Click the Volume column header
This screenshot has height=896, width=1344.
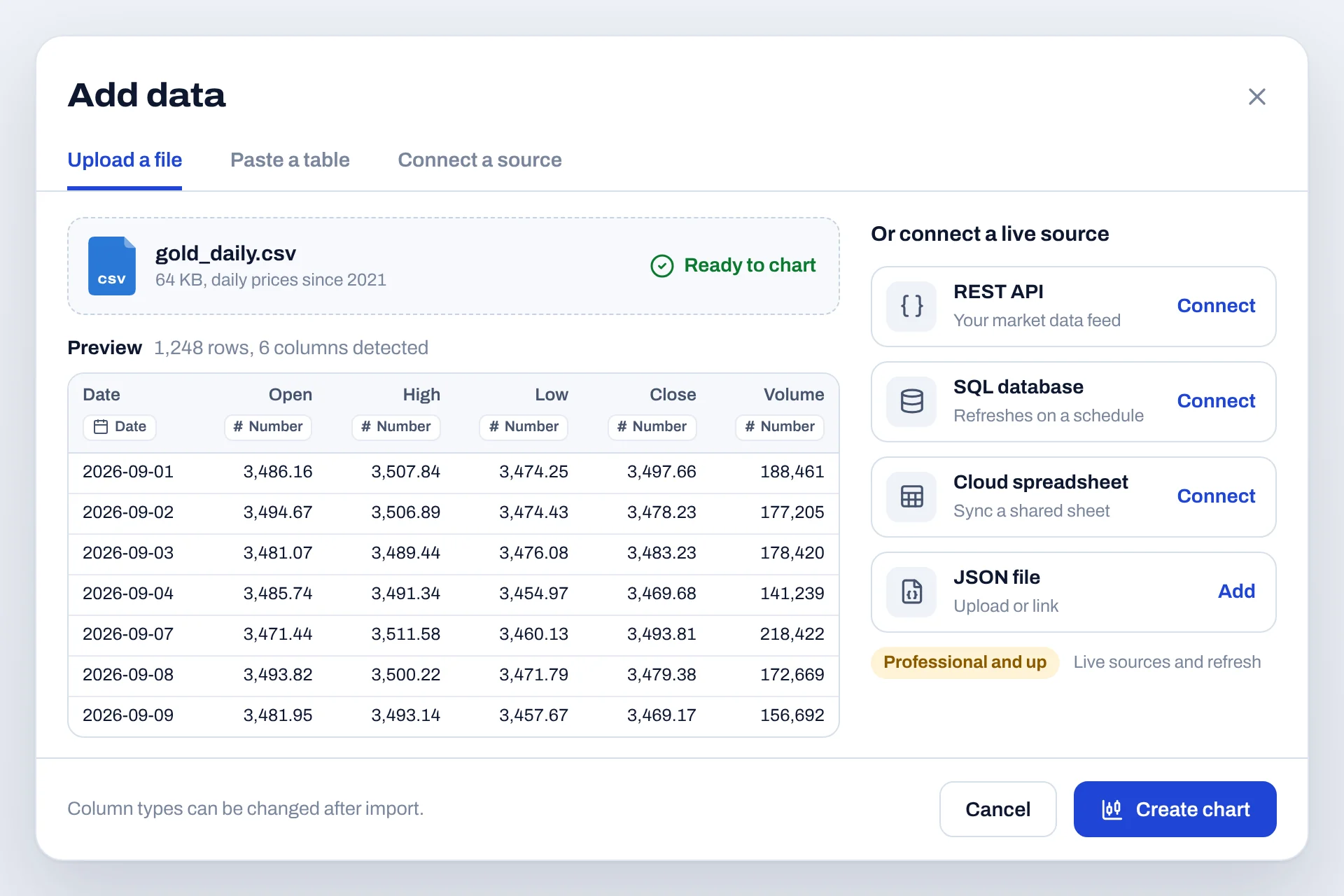pyautogui.click(x=794, y=395)
